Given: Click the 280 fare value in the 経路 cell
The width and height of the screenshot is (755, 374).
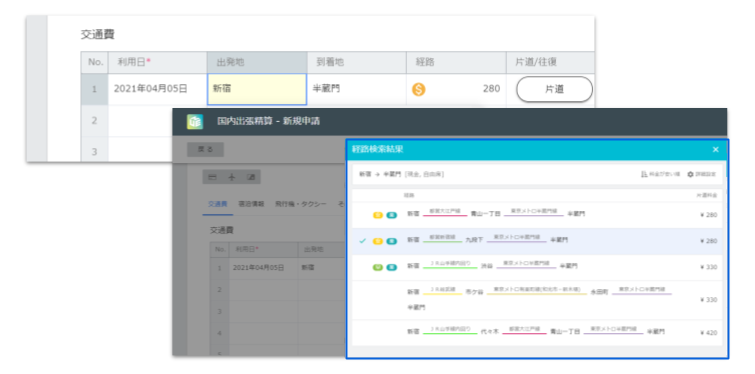Looking at the screenshot, I should point(492,89).
